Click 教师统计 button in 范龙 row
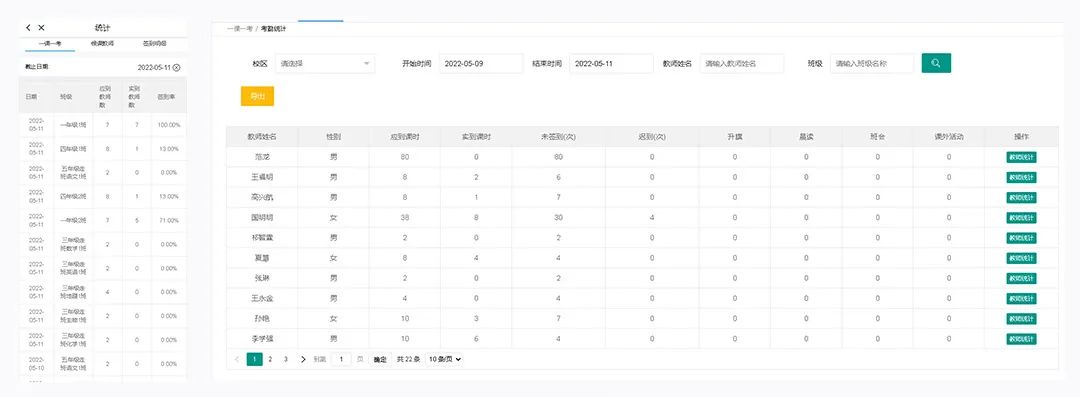Viewport: 1080px width, 397px height. pyautogui.click(x=1021, y=157)
